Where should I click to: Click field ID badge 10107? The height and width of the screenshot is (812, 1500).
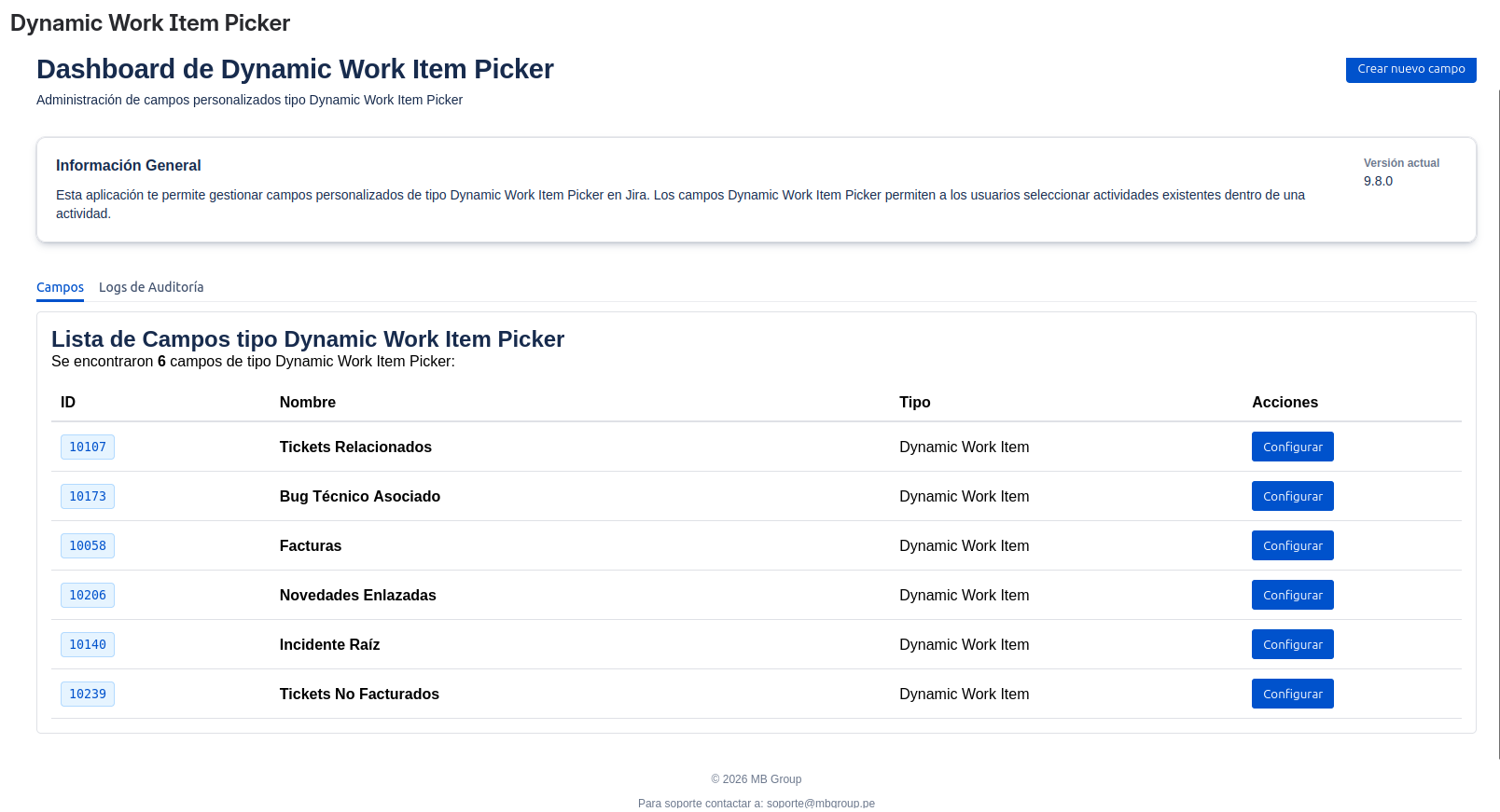tap(88, 447)
